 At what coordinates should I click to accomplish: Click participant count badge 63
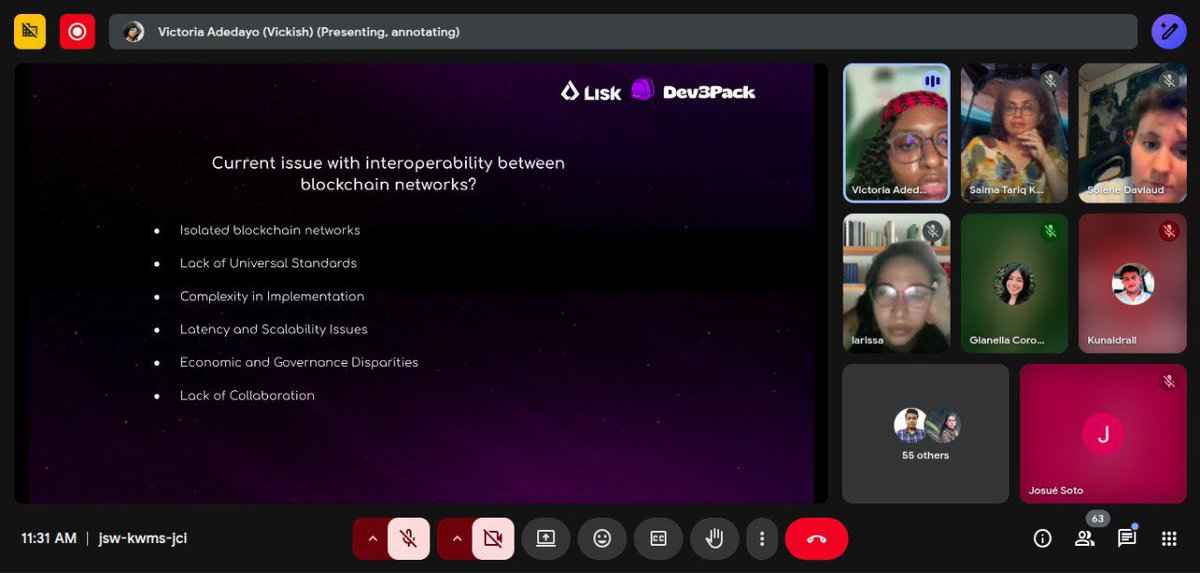pos(1097,519)
